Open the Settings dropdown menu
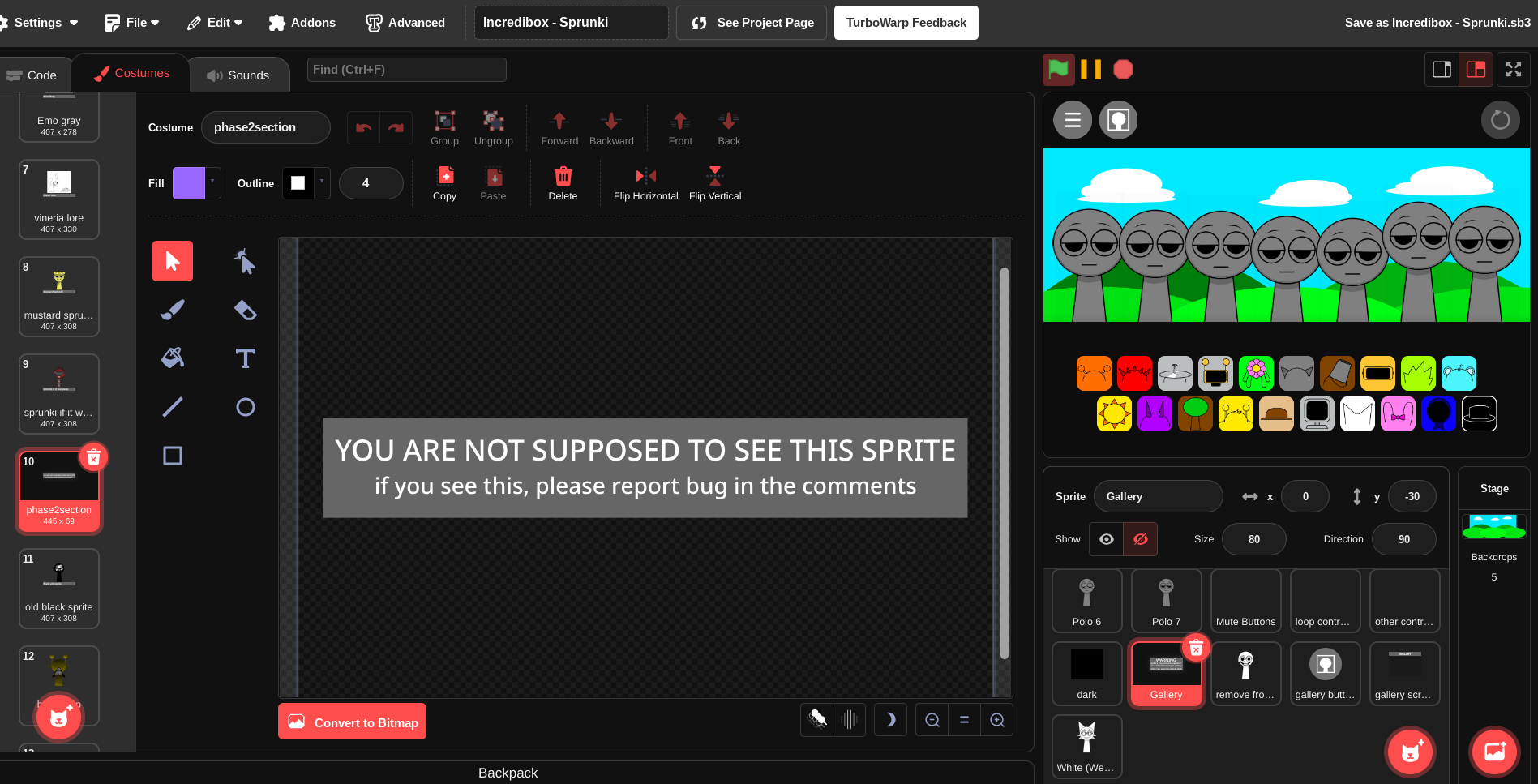Viewport: 1538px width, 784px height. pos(39,23)
